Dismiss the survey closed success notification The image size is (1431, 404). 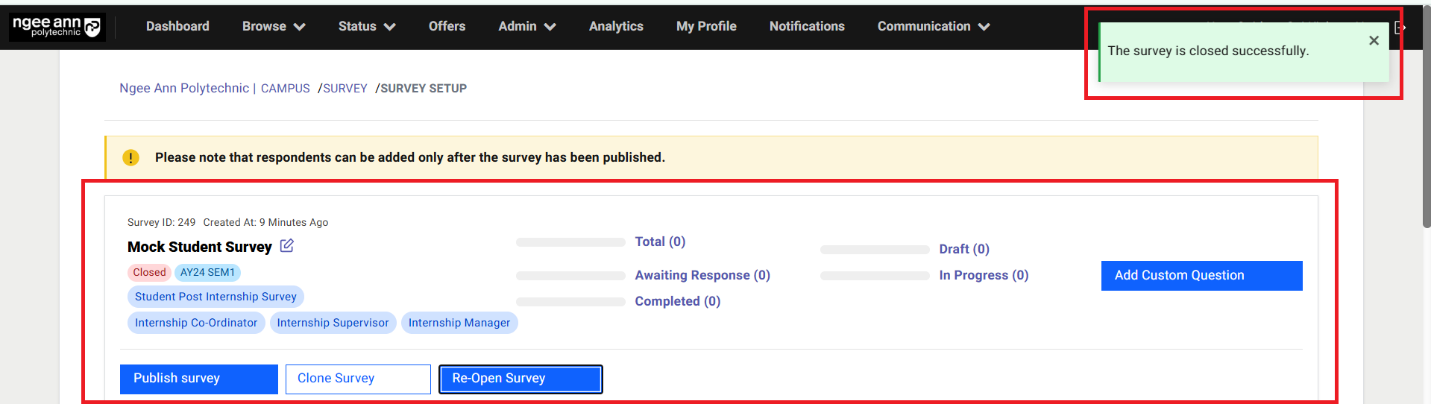(1373, 41)
